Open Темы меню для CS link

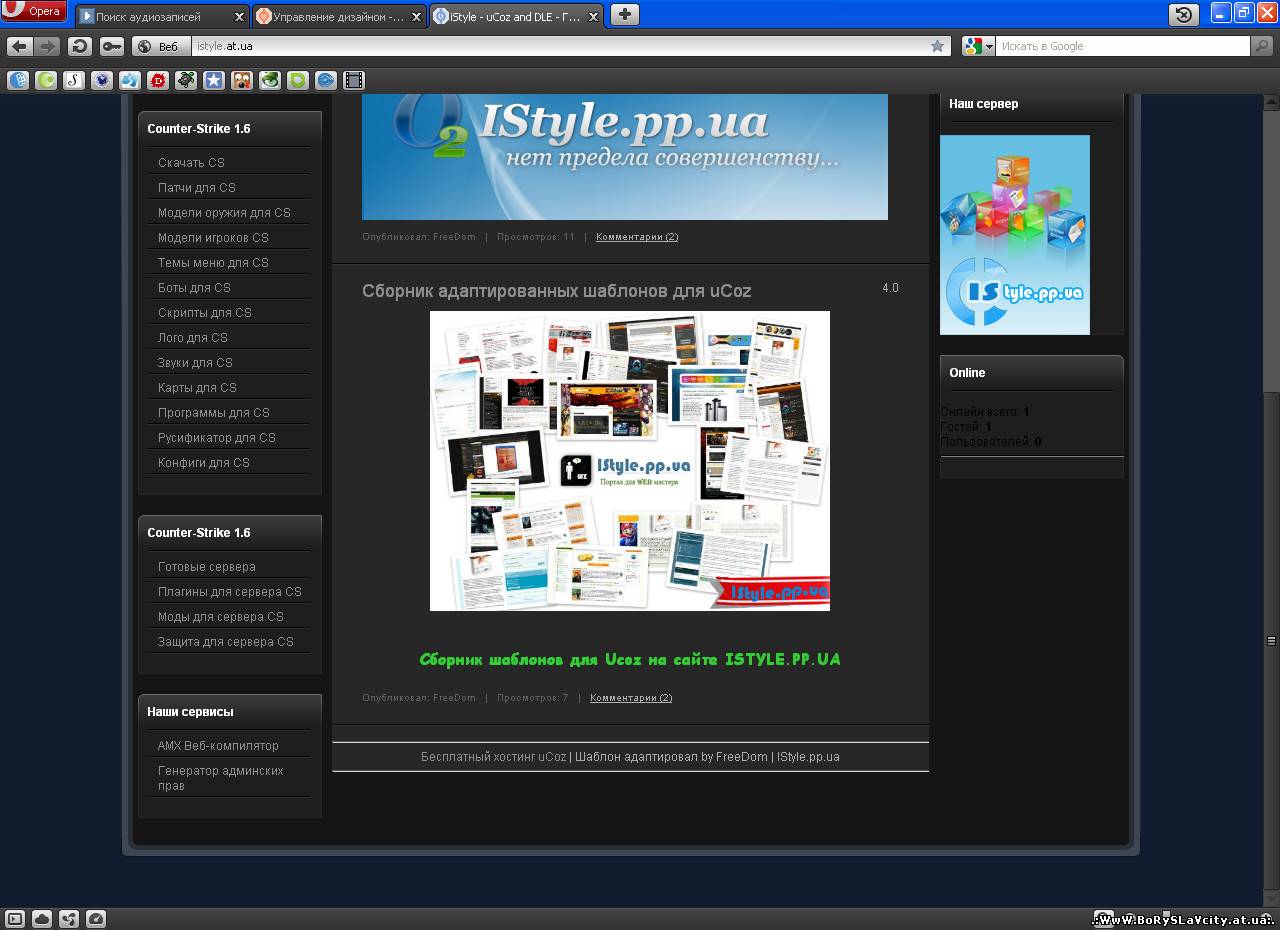coord(213,263)
